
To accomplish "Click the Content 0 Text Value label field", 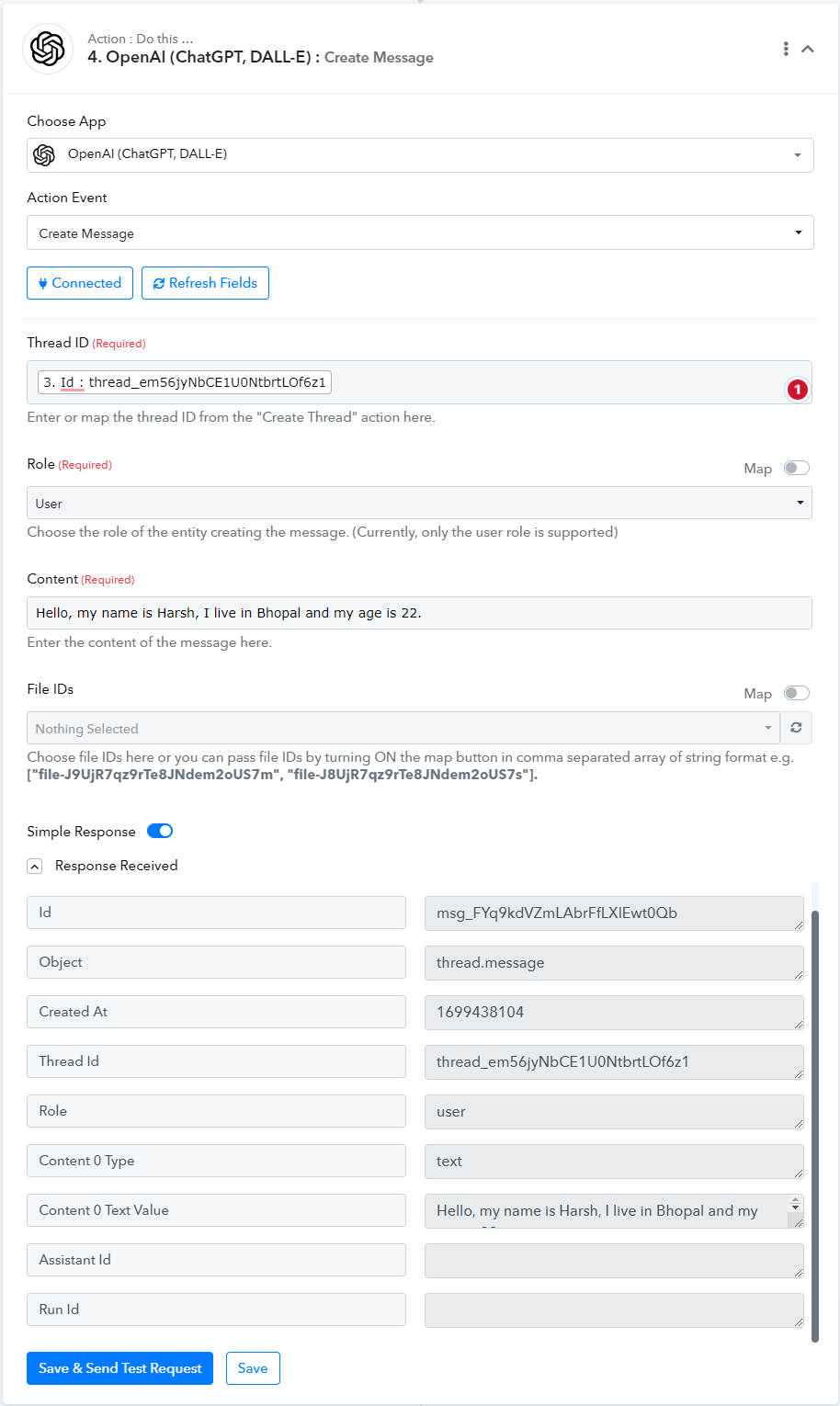I will click(x=216, y=1210).
